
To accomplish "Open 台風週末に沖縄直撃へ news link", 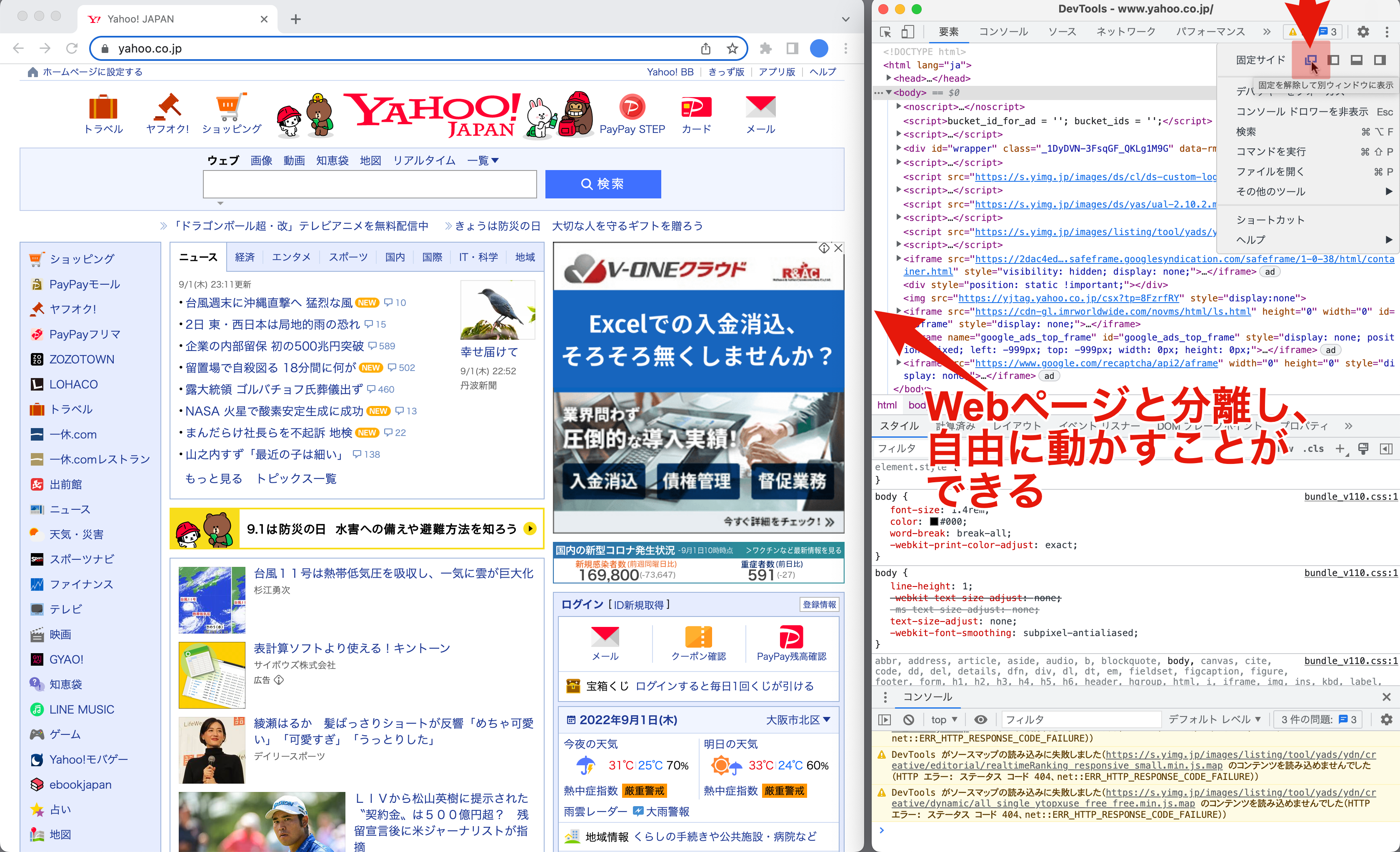I will pos(269,303).
